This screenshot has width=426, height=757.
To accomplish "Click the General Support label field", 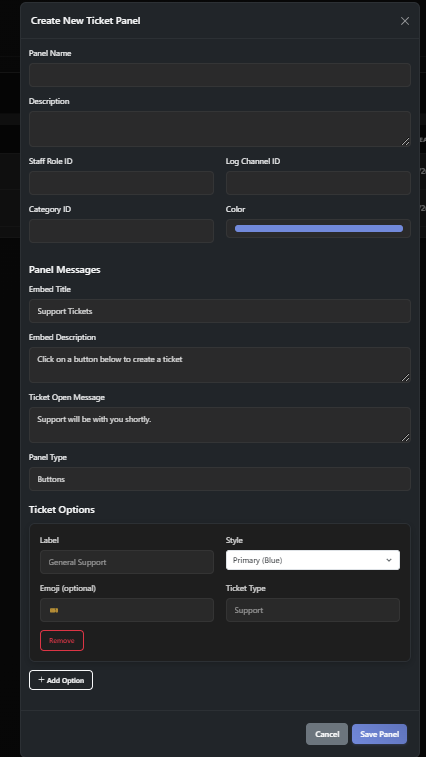I will 127,562.
